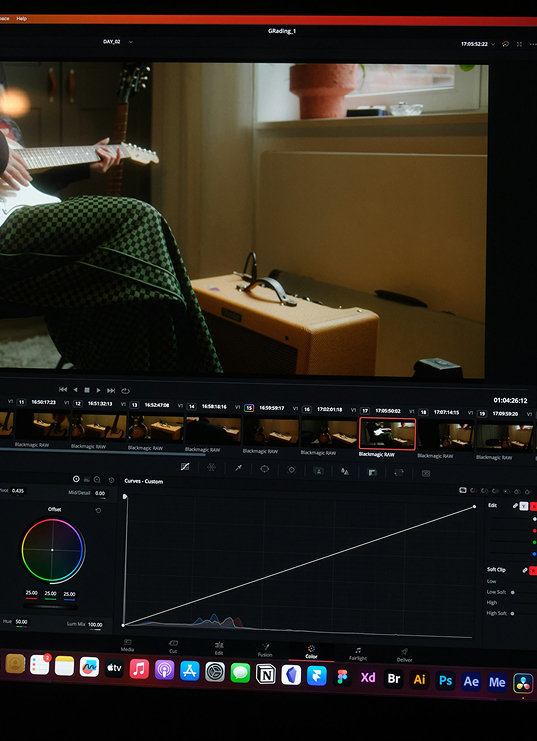Switch to Sat vs Lum curve
This screenshot has width=537, height=741.
point(528,492)
